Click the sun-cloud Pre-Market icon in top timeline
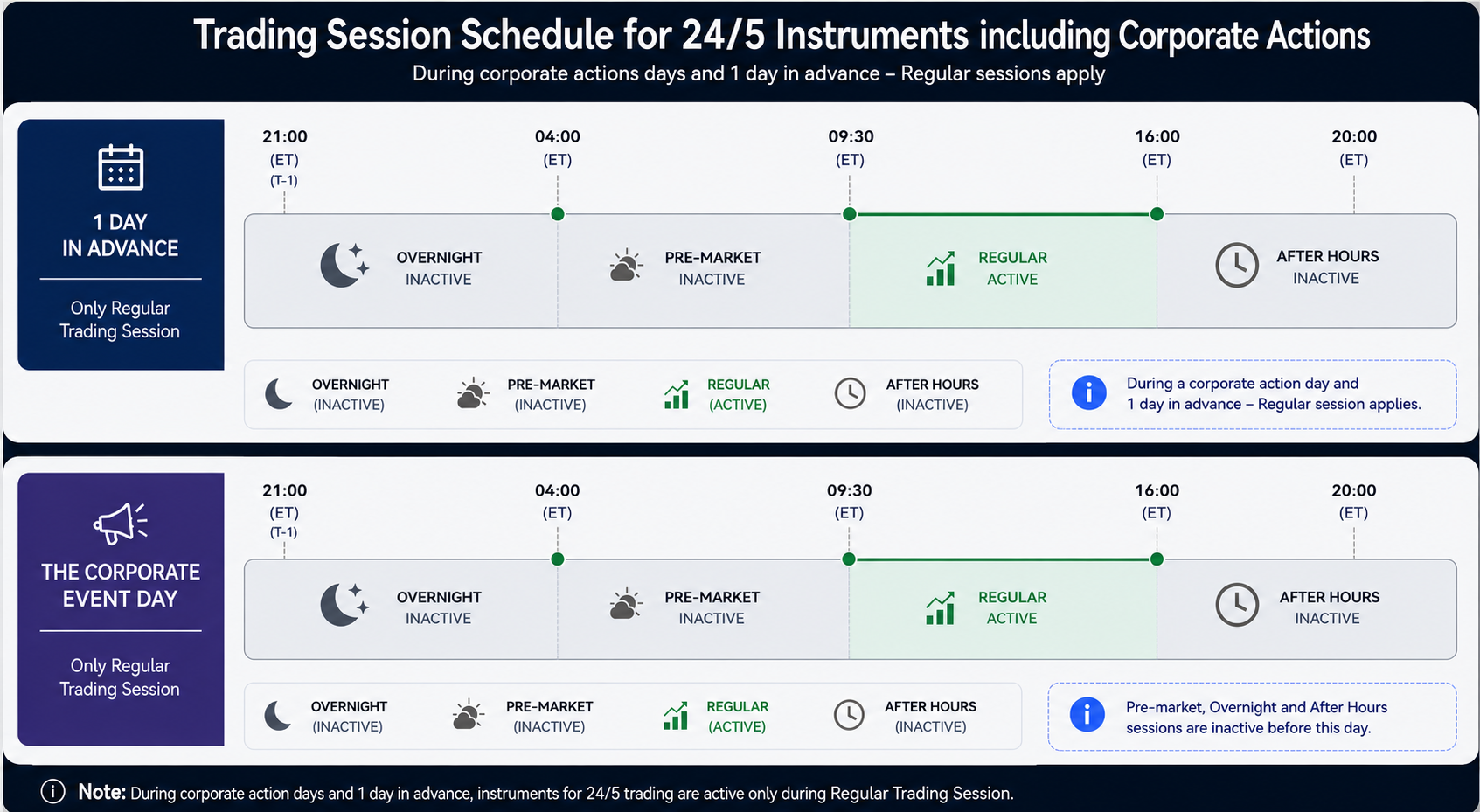The height and width of the screenshot is (812, 1480). tap(626, 266)
